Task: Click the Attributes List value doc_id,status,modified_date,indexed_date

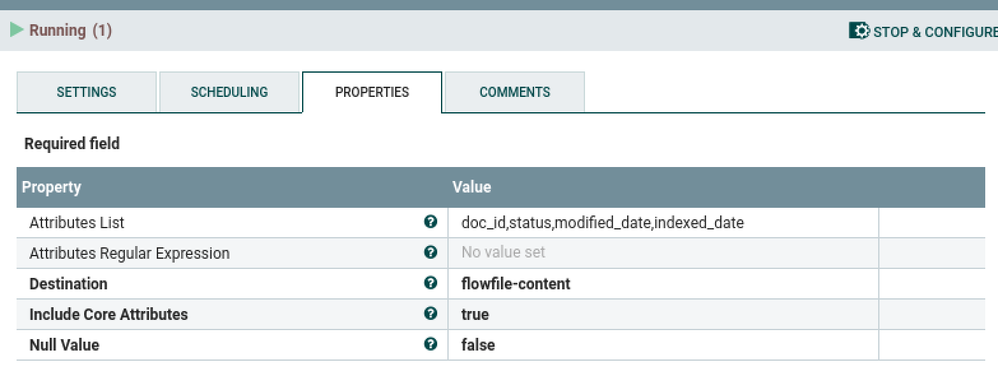Action: (x=602, y=223)
